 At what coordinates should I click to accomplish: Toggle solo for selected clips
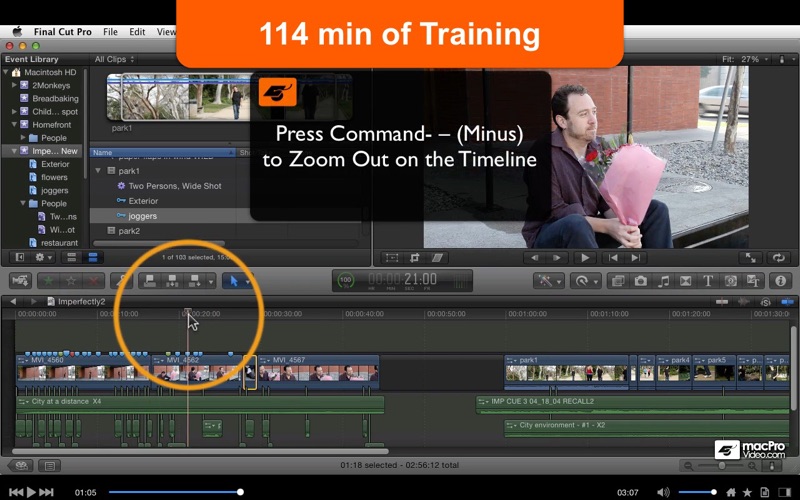click(x=765, y=302)
